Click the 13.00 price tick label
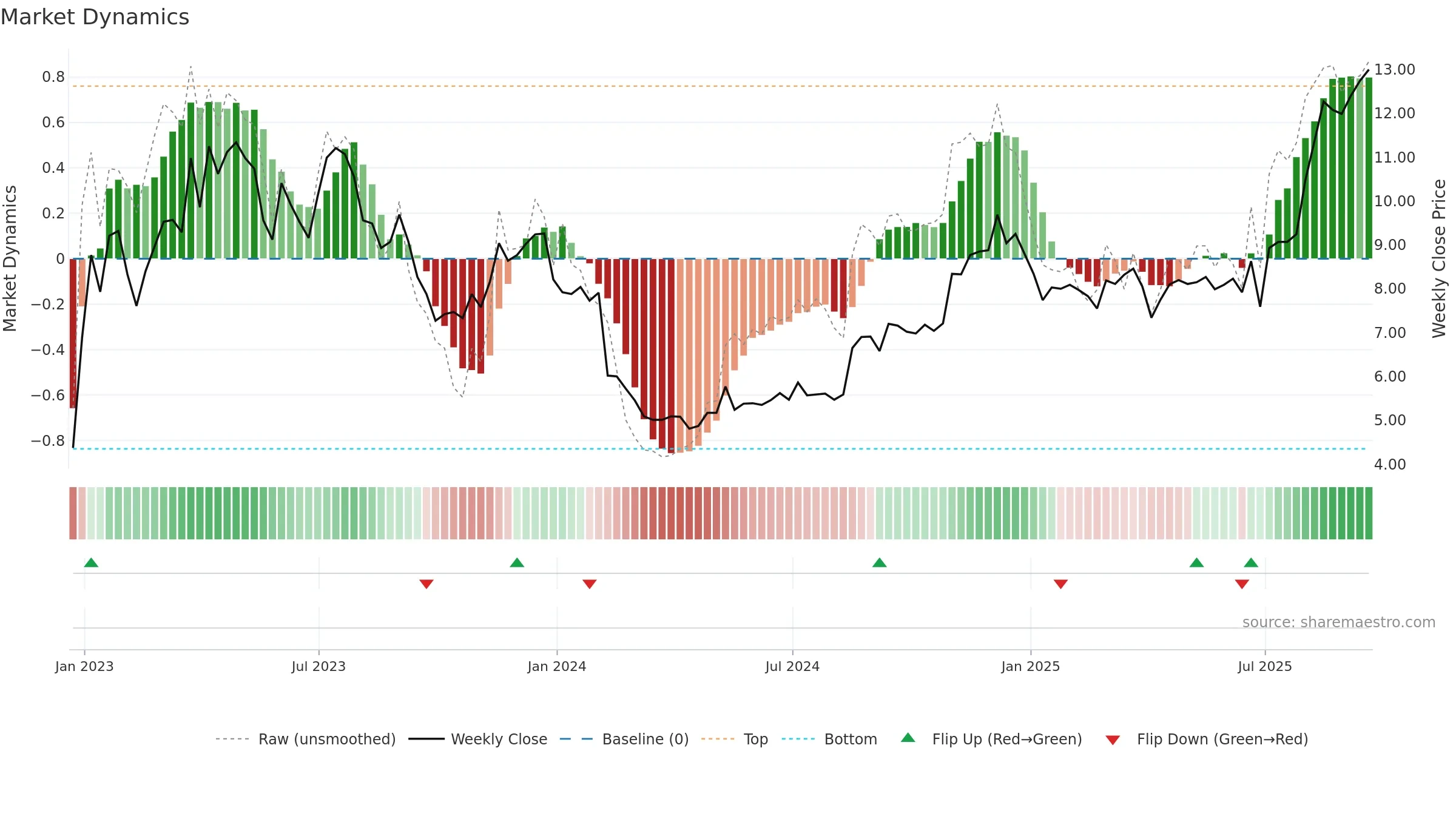1456x819 pixels. click(x=1395, y=69)
